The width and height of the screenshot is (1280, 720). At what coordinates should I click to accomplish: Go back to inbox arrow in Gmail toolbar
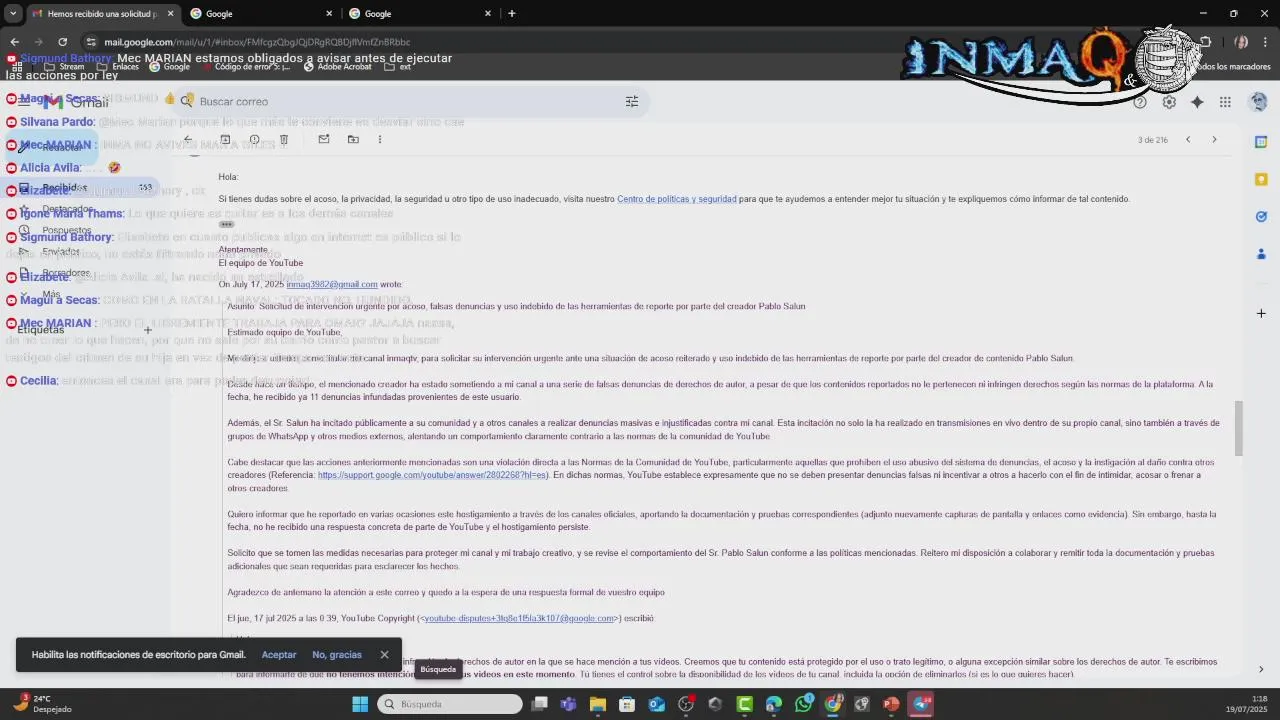coord(188,140)
